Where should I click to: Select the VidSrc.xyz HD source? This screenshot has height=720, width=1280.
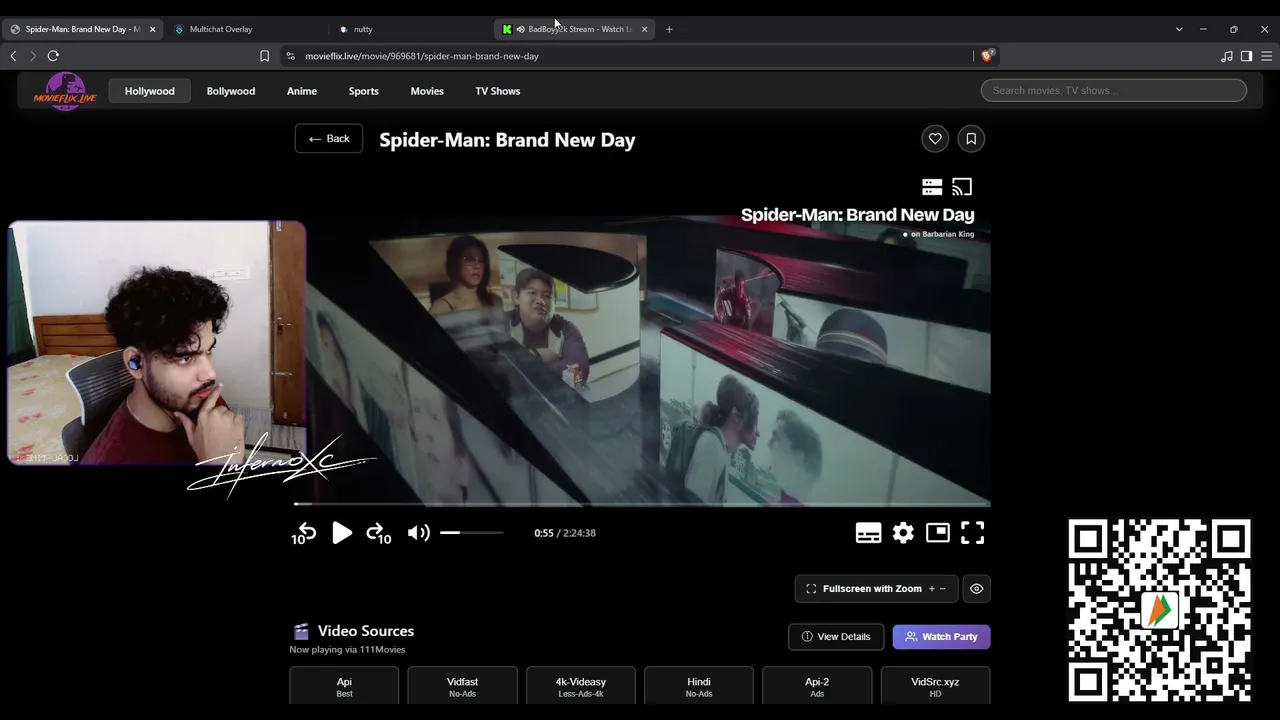click(935, 687)
